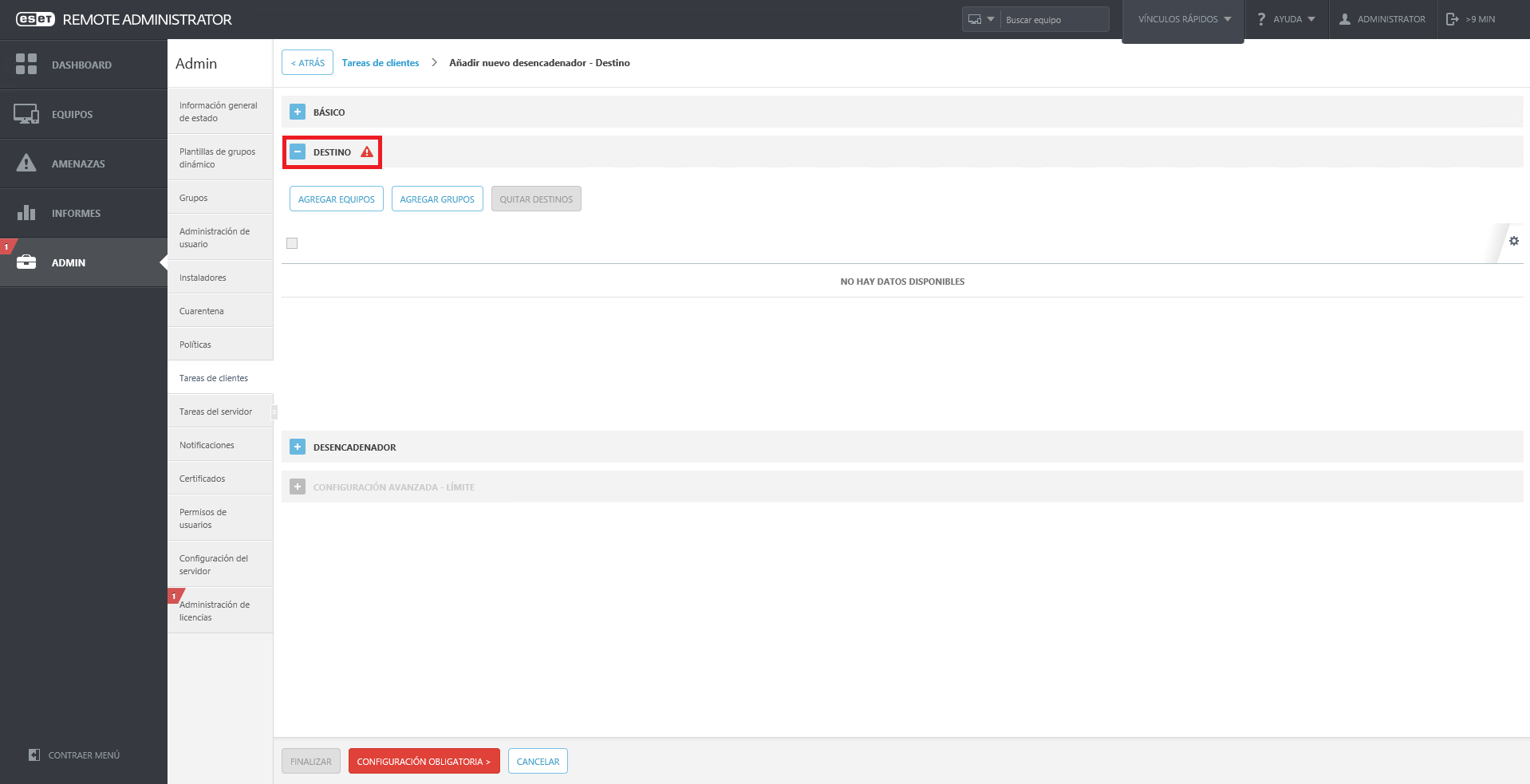Screen dimensions: 1530x784
Task: Expand Configuración Avanzada - Límite section
Action: point(298,487)
